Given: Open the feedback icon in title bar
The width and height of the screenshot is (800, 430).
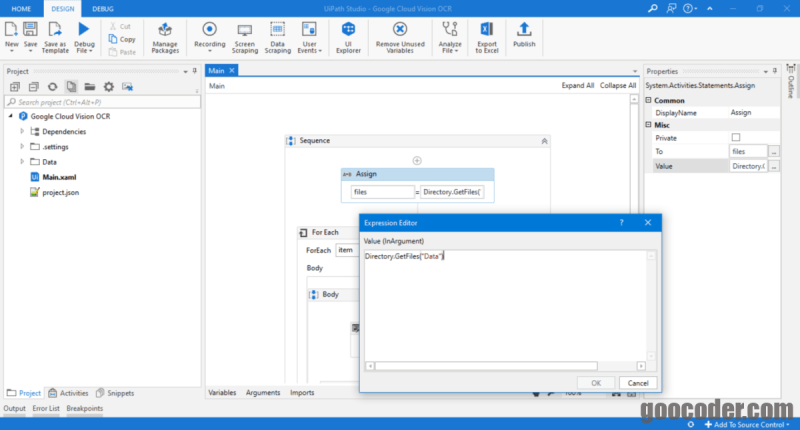Looking at the screenshot, I should (671, 8).
